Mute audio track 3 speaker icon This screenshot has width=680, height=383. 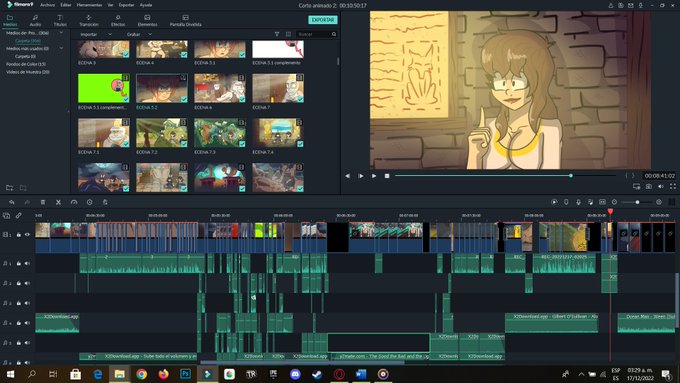pos(27,303)
